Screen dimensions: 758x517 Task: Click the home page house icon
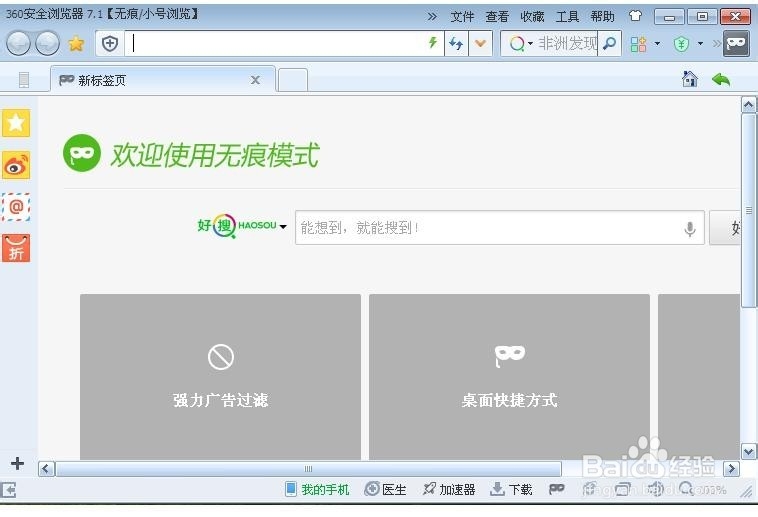point(690,79)
